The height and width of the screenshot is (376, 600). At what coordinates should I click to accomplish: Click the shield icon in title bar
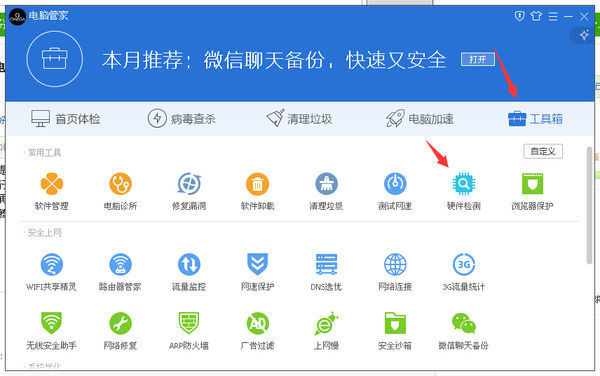519,16
